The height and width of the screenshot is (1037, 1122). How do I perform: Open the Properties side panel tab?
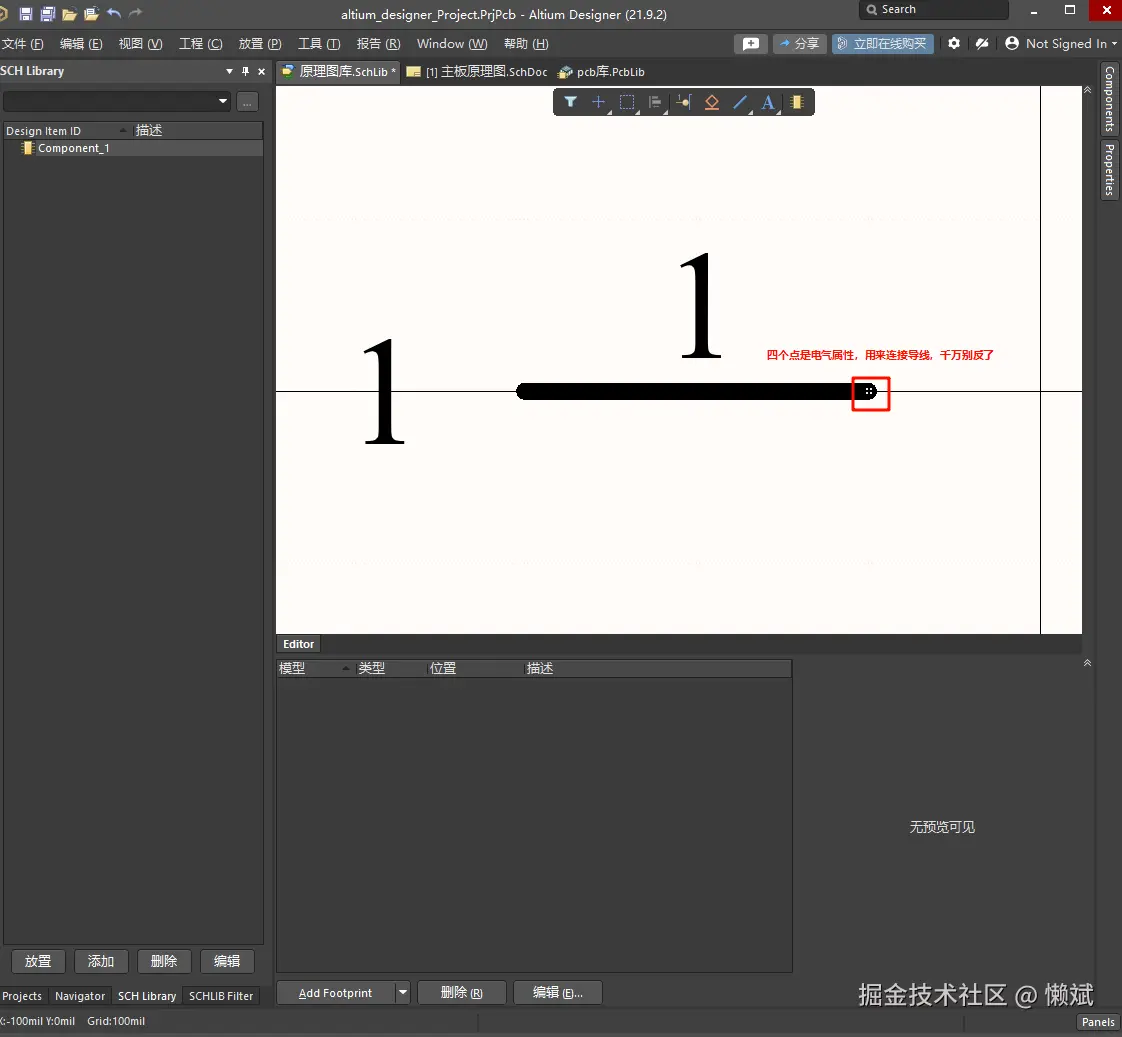1109,169
